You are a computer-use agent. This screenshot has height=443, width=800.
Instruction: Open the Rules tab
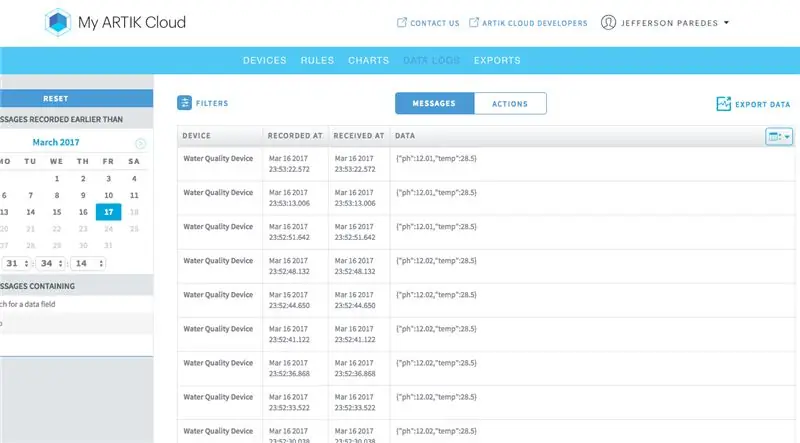[317, 60]
